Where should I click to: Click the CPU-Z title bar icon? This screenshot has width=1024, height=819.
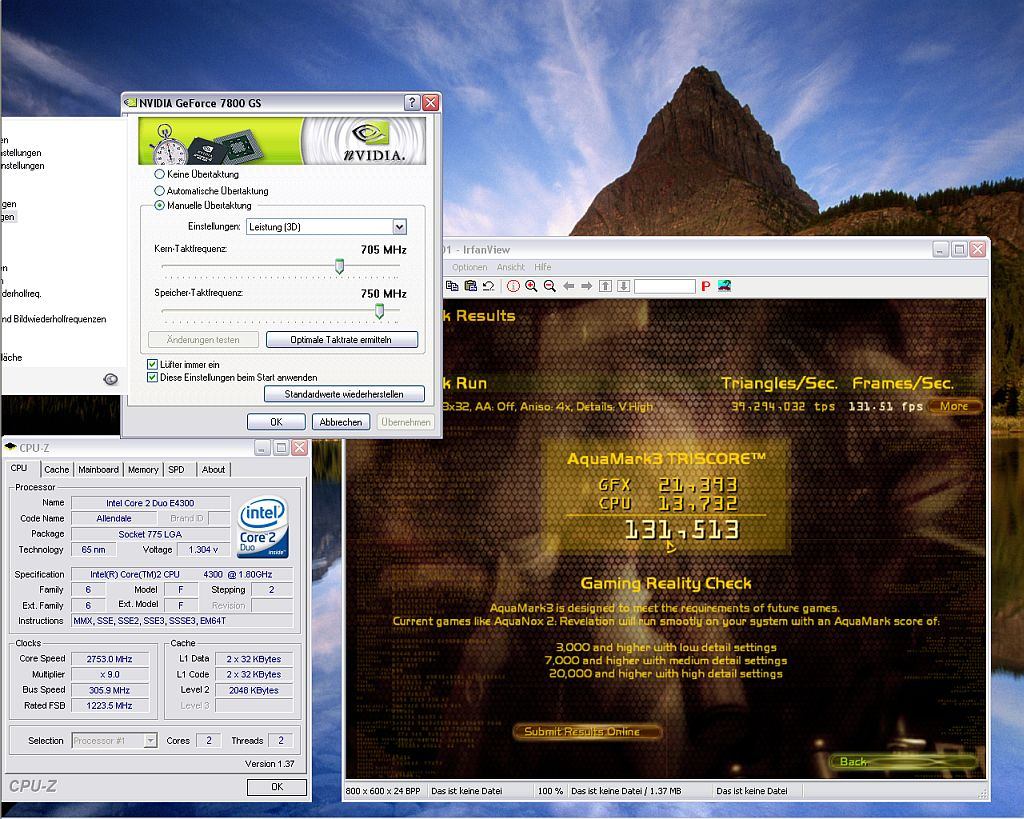point(10,447)
